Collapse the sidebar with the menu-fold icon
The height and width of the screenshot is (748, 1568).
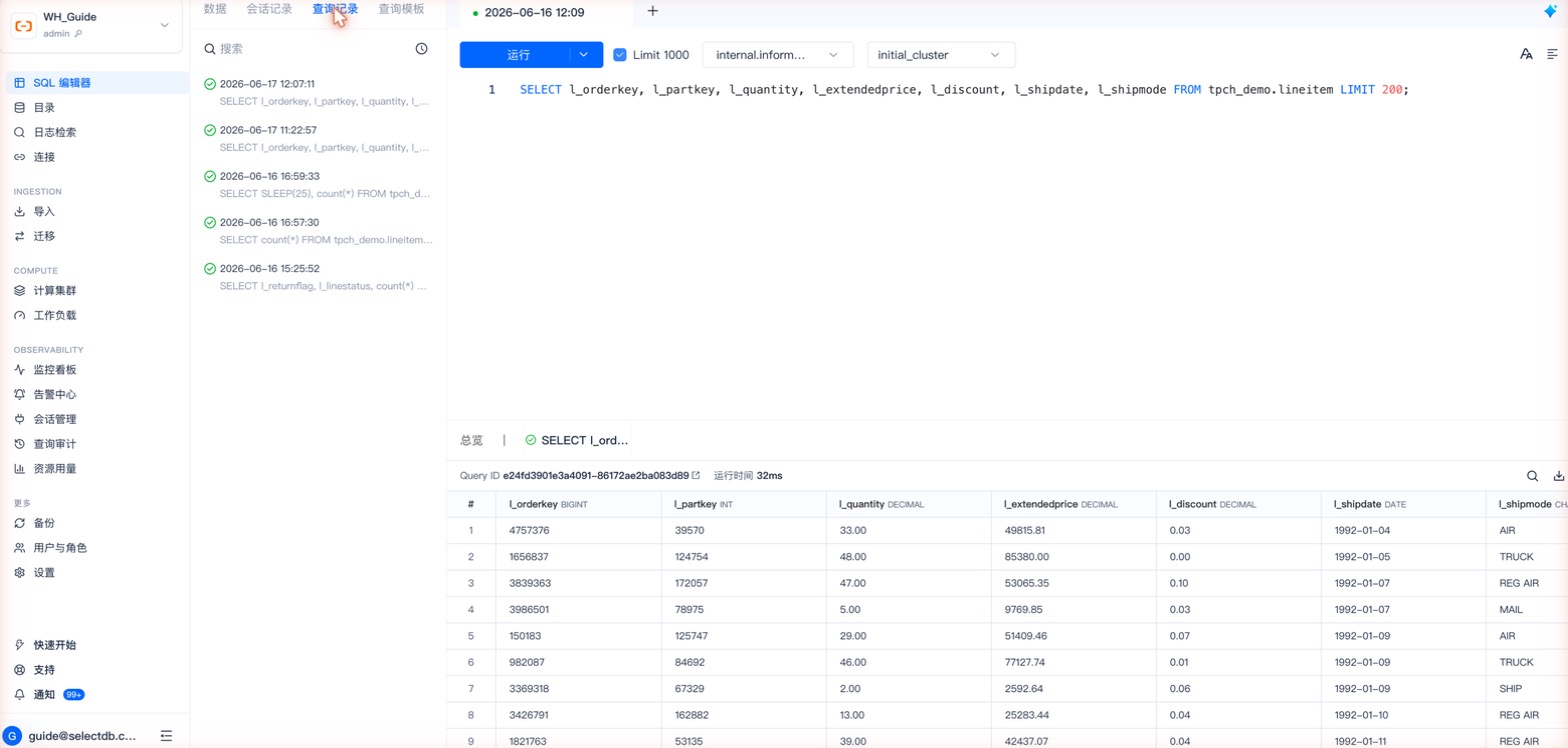(166, 735)
